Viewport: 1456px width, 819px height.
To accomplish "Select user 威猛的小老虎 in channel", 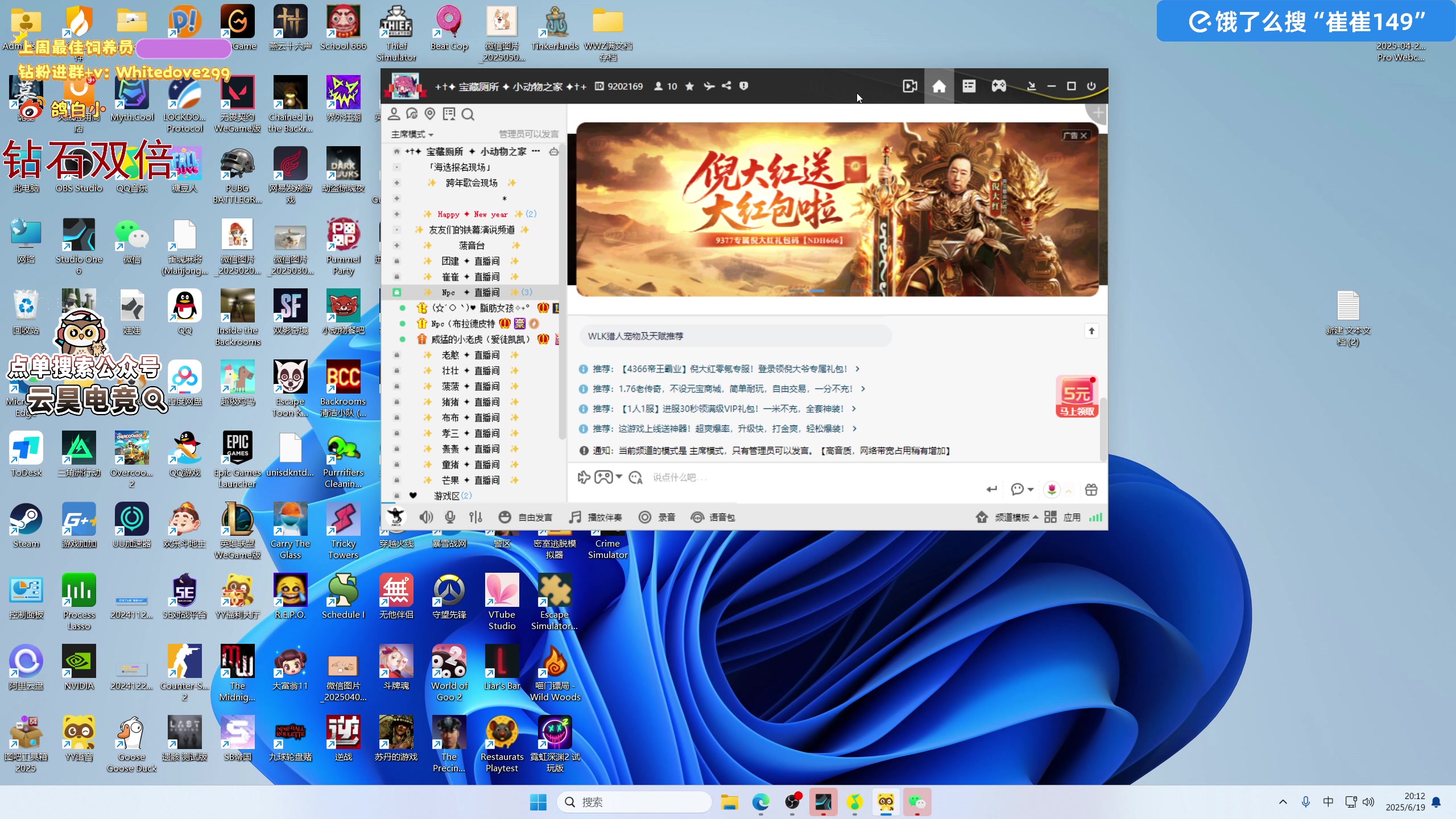I will click(481, 339).
